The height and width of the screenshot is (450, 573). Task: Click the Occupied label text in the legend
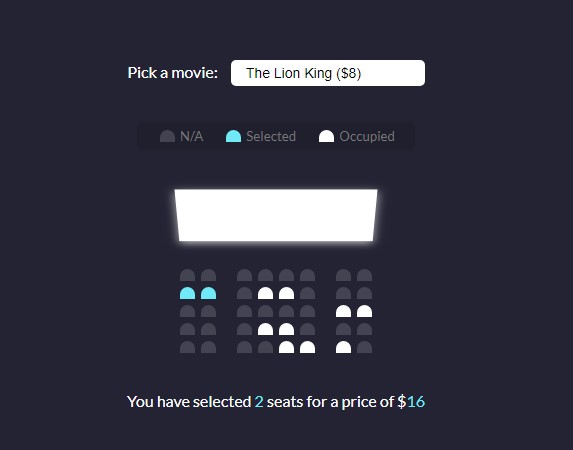coord(367,136)
